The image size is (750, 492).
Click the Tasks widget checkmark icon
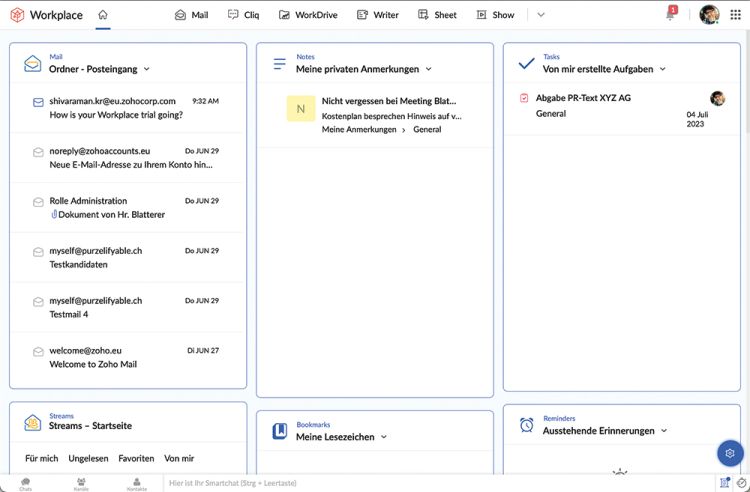pyautogui.click(x=527, y=64)
